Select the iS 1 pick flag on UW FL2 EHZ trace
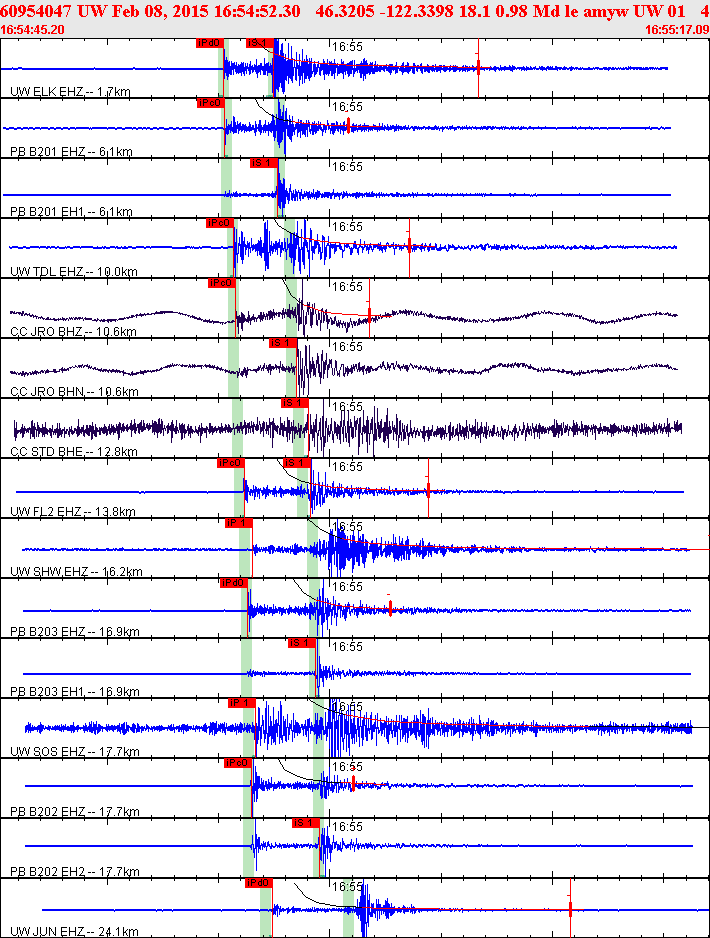The height and width of the screenshot is (938, 710). pos(297,462)
